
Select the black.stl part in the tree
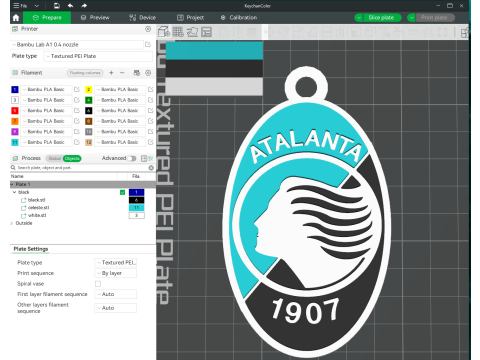(36, 200)
